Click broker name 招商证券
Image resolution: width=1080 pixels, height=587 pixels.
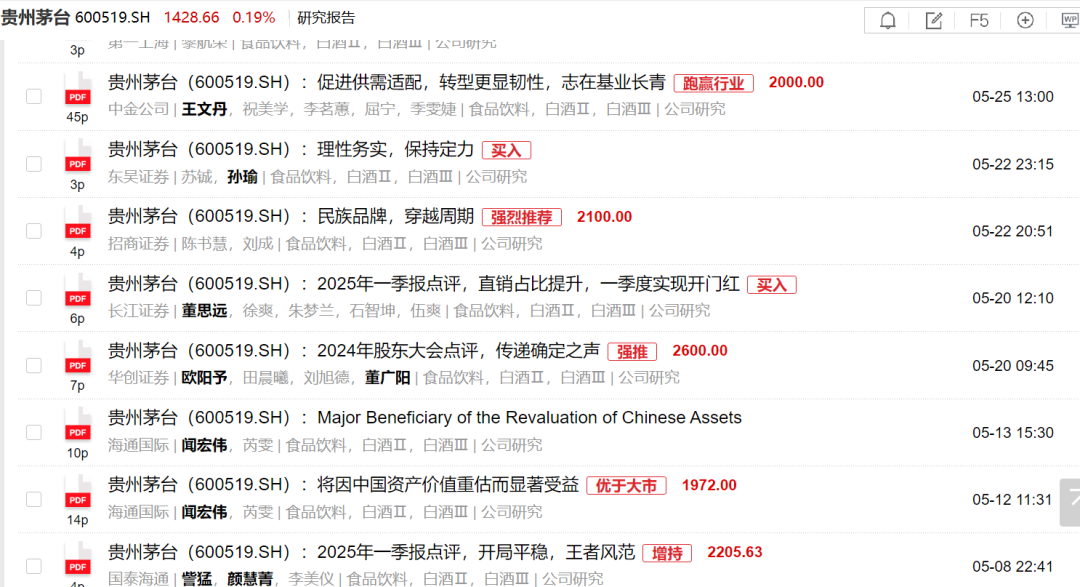pos(138,243)
